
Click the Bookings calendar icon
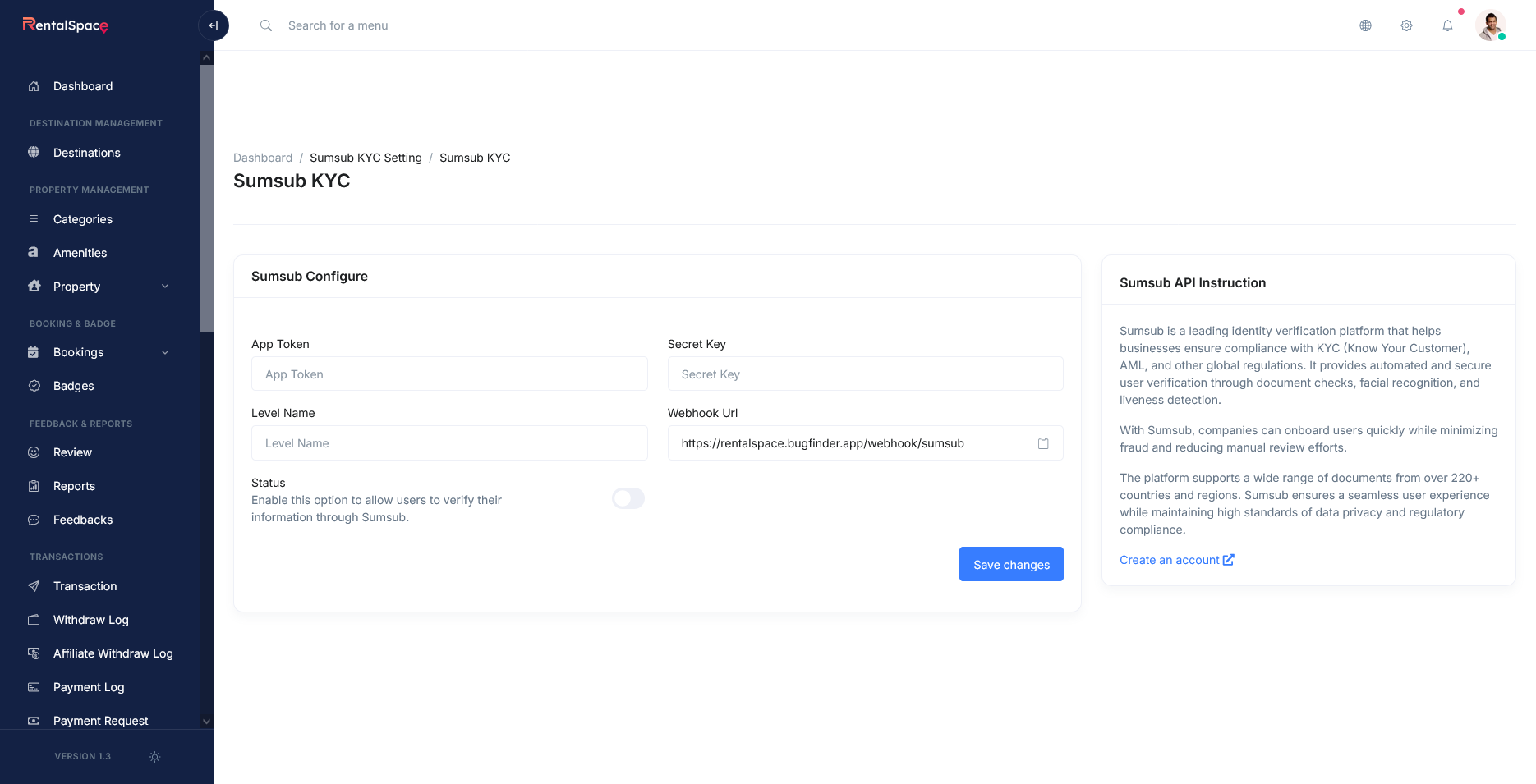click(34, 352)
